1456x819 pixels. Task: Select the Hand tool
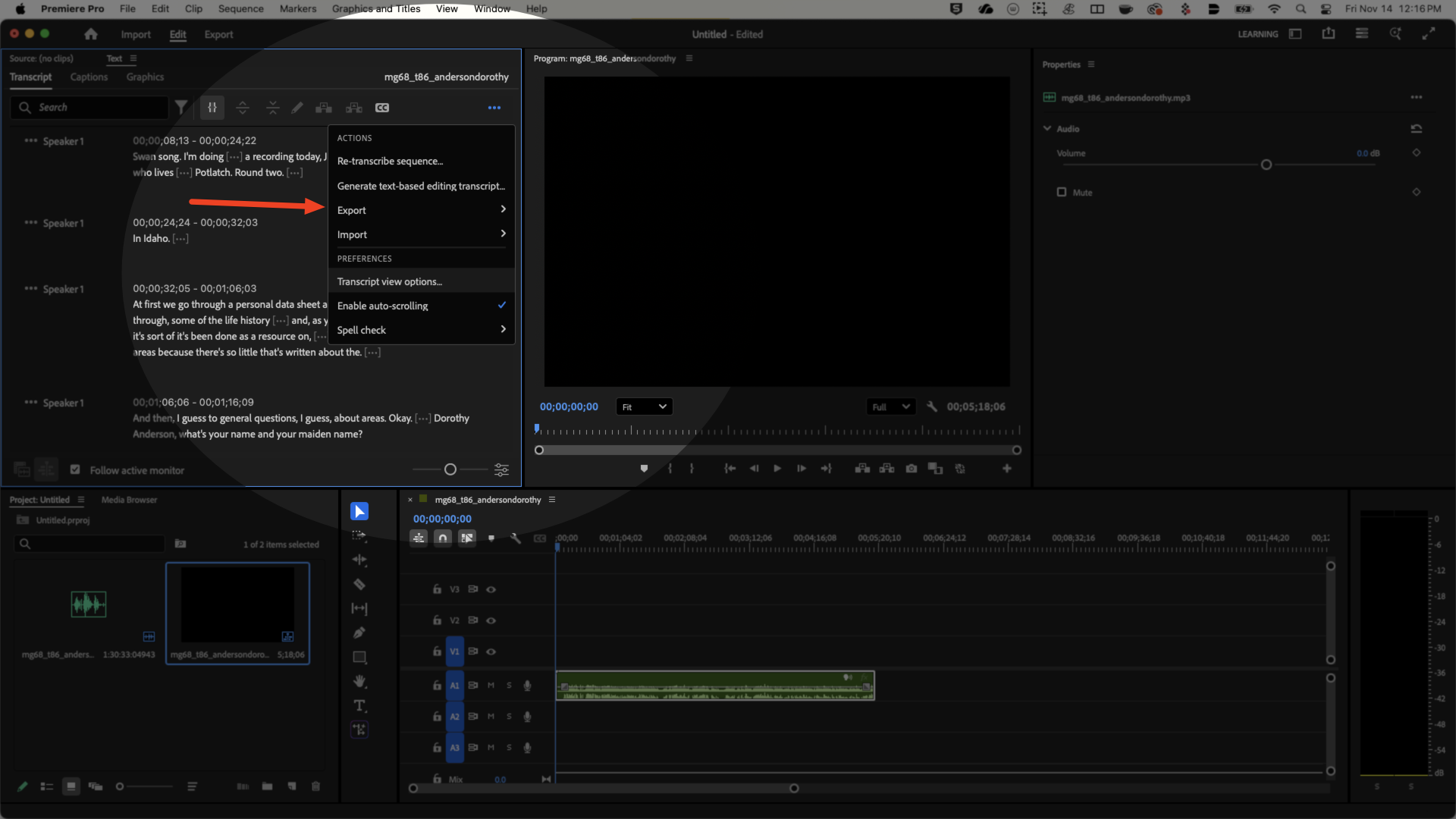(x=359, y=682)
